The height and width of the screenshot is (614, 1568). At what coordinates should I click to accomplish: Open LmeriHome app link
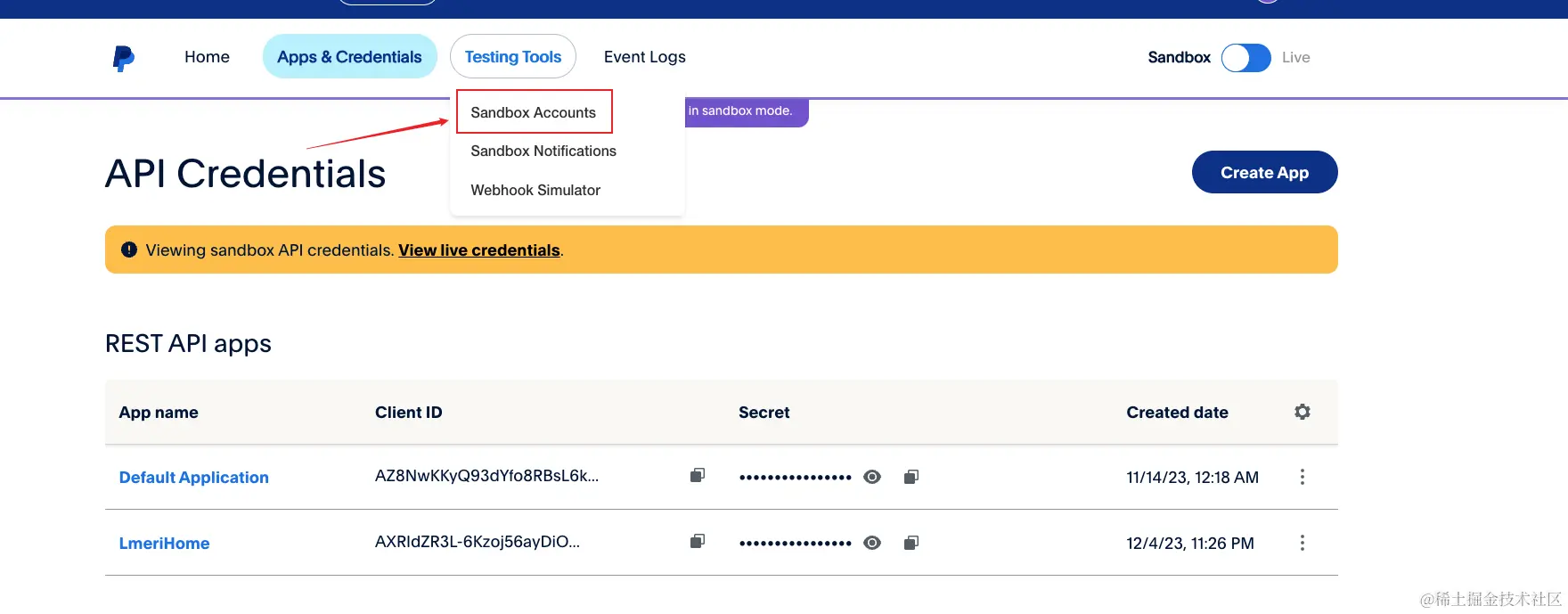pos(165,544)
